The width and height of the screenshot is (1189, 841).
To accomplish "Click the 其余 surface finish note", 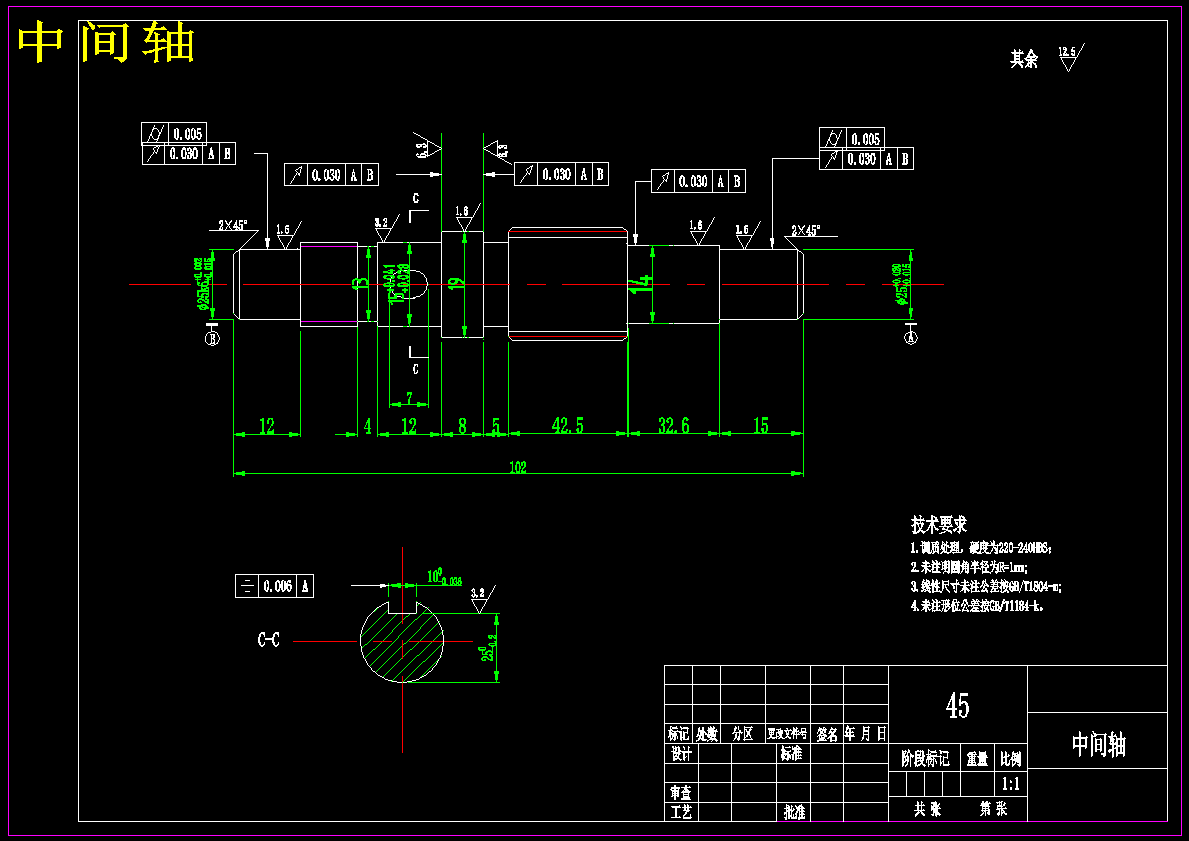I will 1024,59.
